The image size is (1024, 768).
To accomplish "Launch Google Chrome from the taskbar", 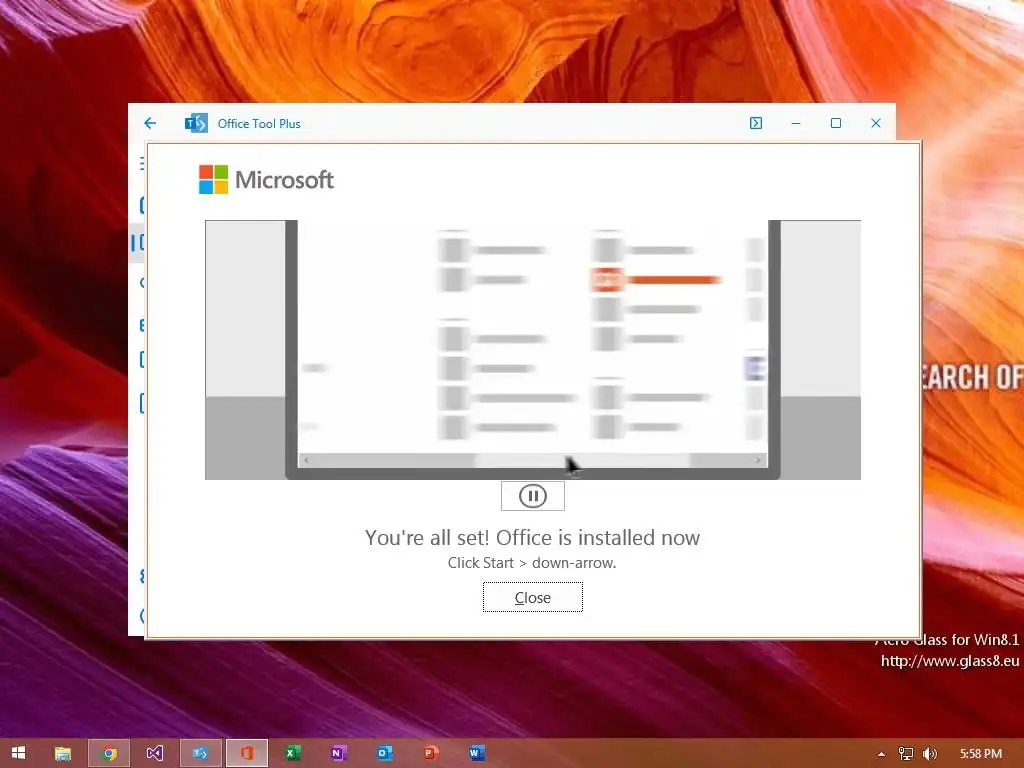I will click(109, 753).
